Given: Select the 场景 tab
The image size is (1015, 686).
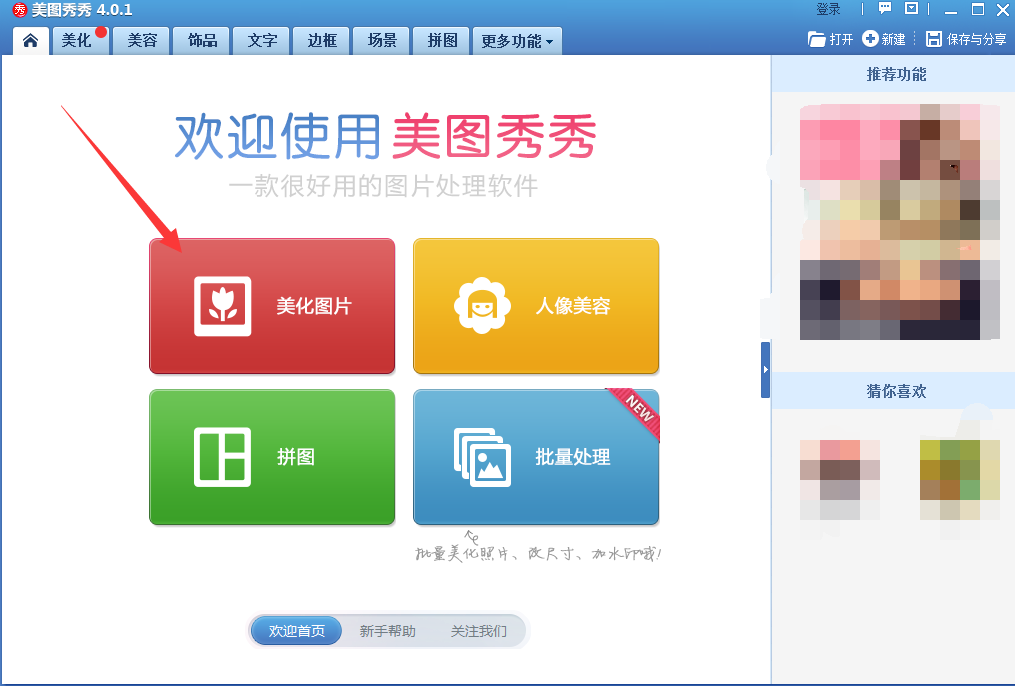Looking at the screenshot, I should pyautogui.click(x=382, y=41).
